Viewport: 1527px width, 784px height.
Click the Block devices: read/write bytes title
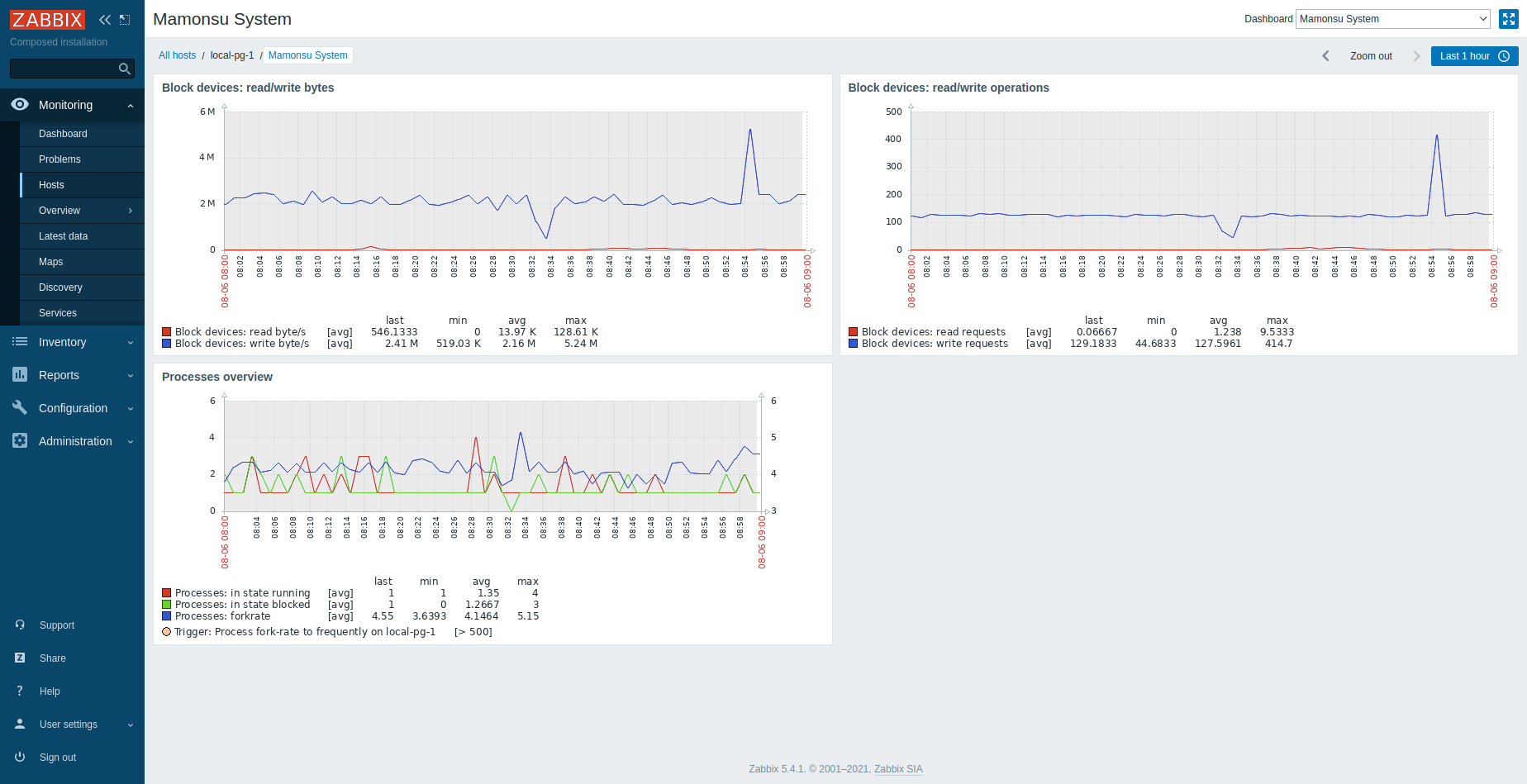coord(248,88)
